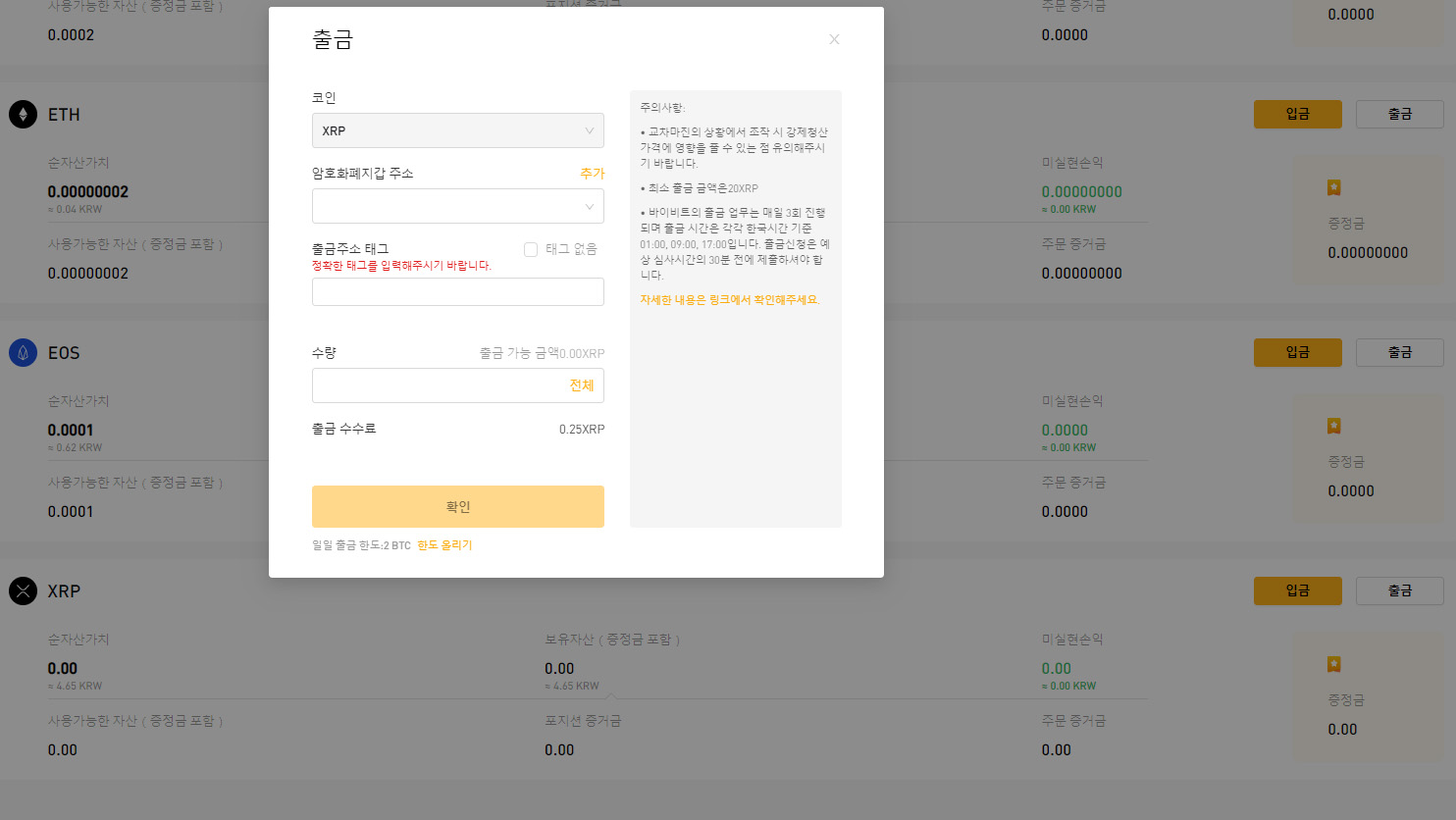Image resolution: width=1456 pixels, height=820 pixels.
Task: Click 전체 to withdraw full amount
Action: 582,385
